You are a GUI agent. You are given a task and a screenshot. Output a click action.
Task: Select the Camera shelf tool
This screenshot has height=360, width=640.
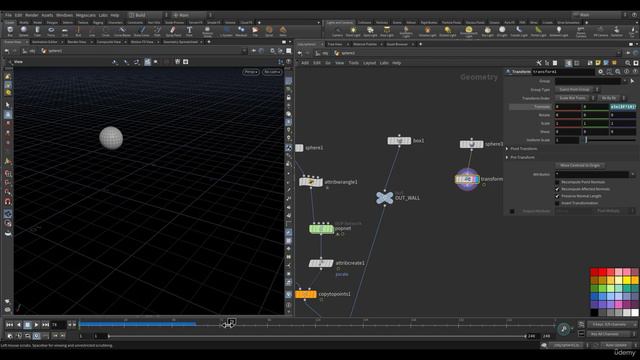(338, 31)
